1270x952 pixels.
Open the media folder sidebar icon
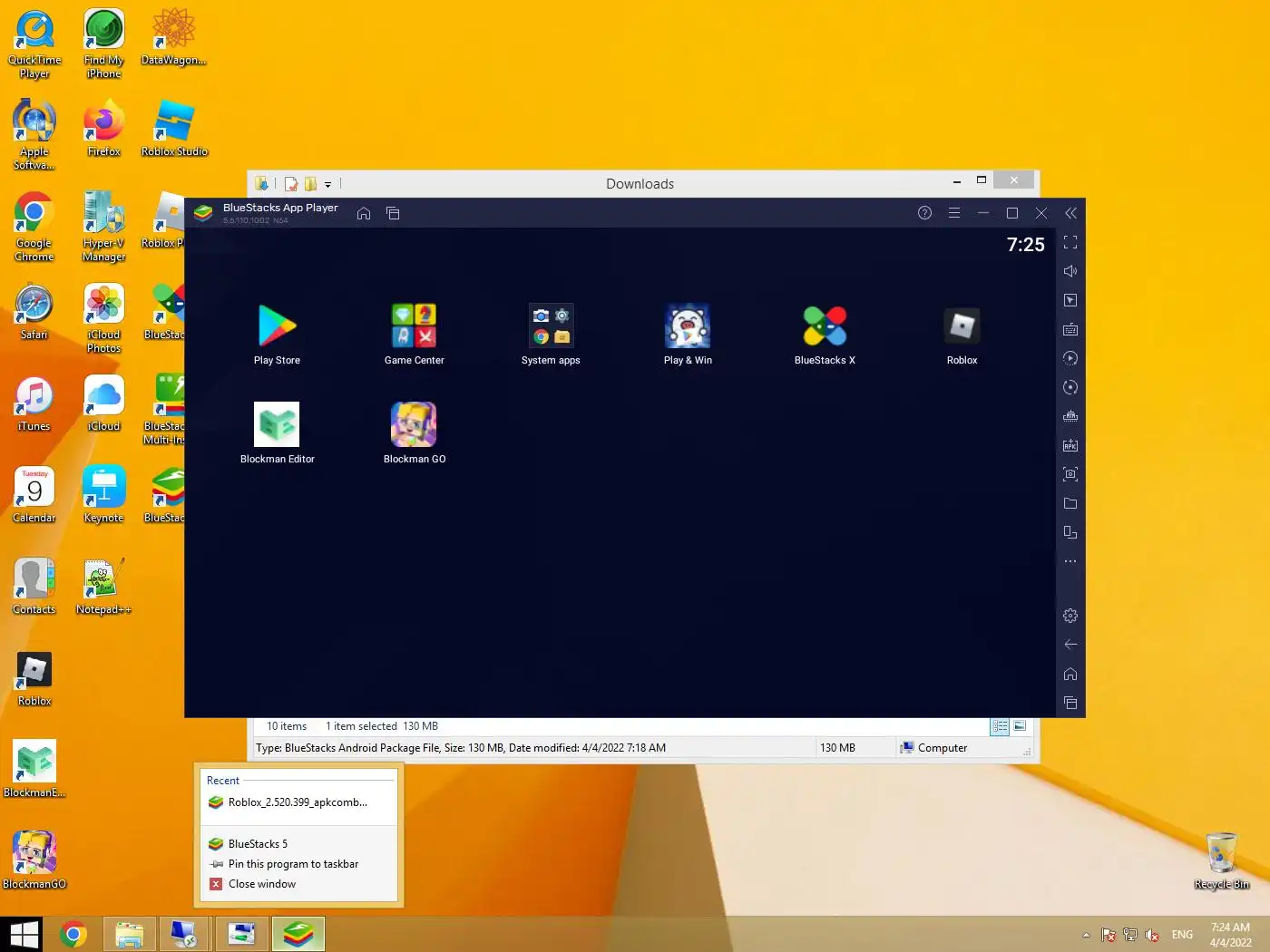click(1070, 503)
